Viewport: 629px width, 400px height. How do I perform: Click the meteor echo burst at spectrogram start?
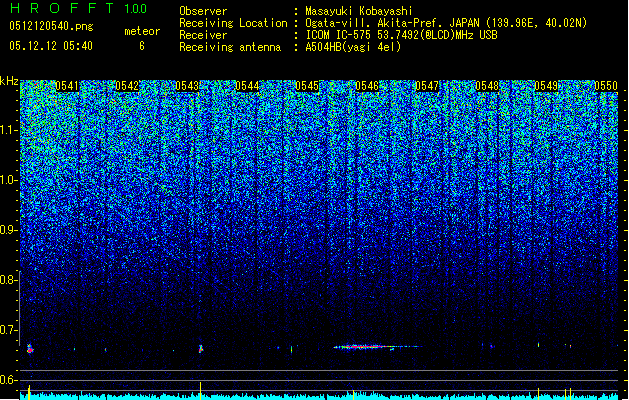30,349
